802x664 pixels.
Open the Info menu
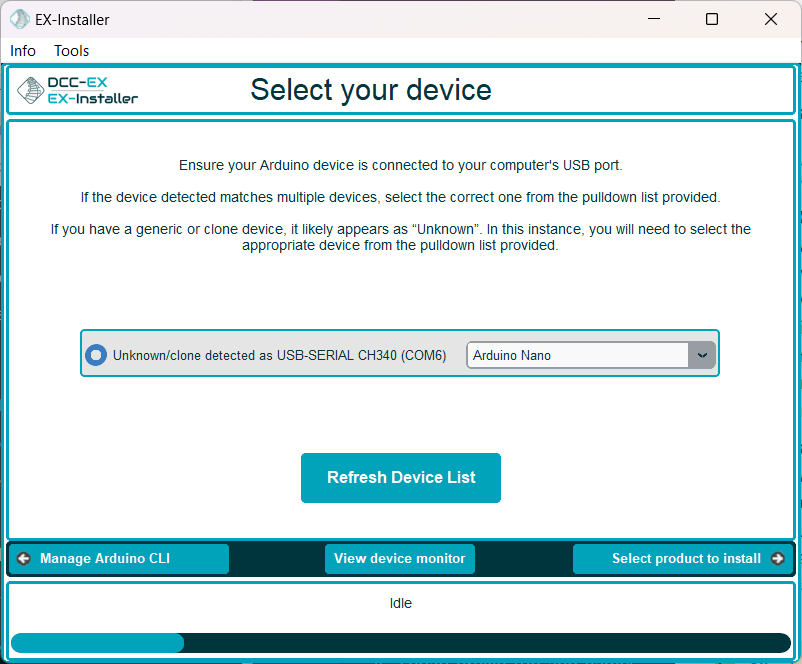[23, 51]
